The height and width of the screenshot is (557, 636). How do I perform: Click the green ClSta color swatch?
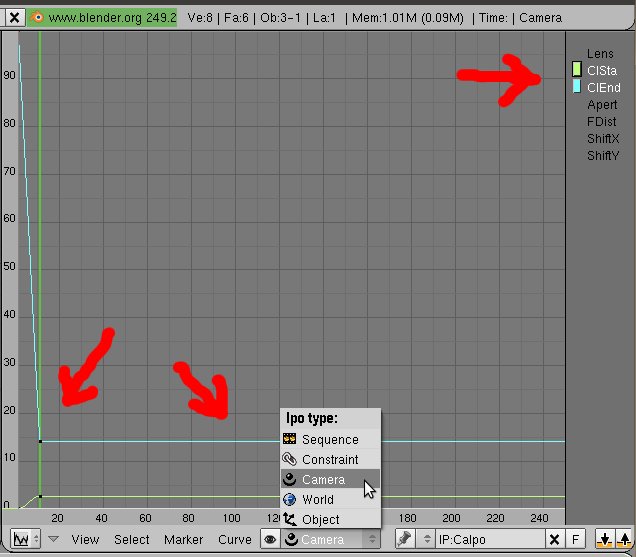click(x=576, y=69)
